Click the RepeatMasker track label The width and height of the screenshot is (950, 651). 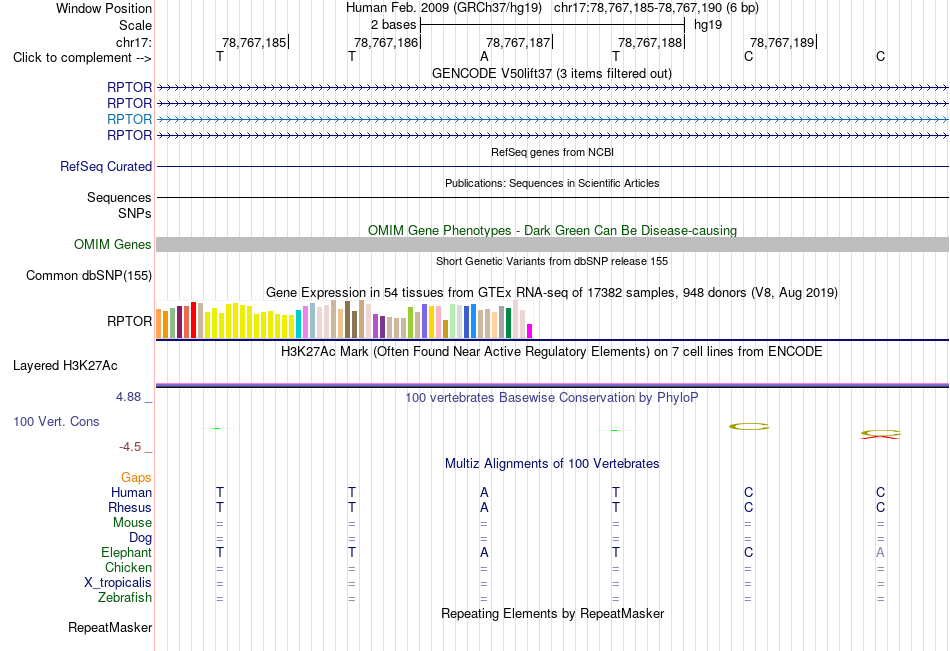tap(110, 627)
